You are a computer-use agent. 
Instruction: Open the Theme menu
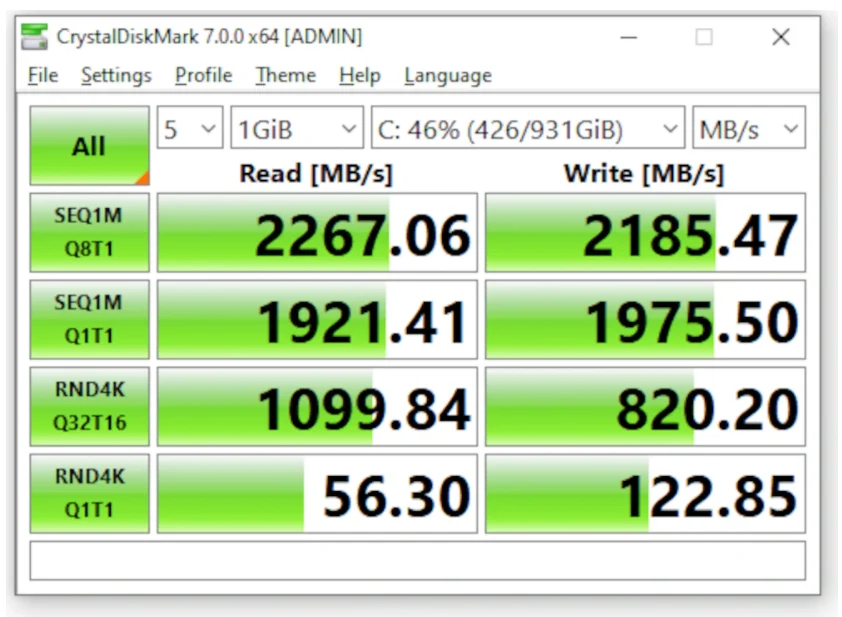pos(286,75)
